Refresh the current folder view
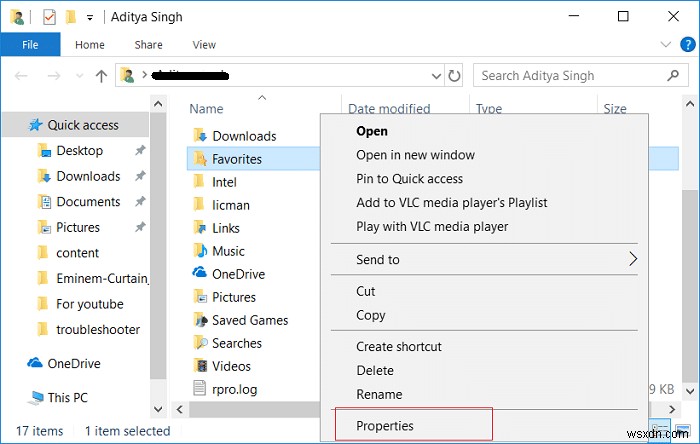 (x=455, y=76)
